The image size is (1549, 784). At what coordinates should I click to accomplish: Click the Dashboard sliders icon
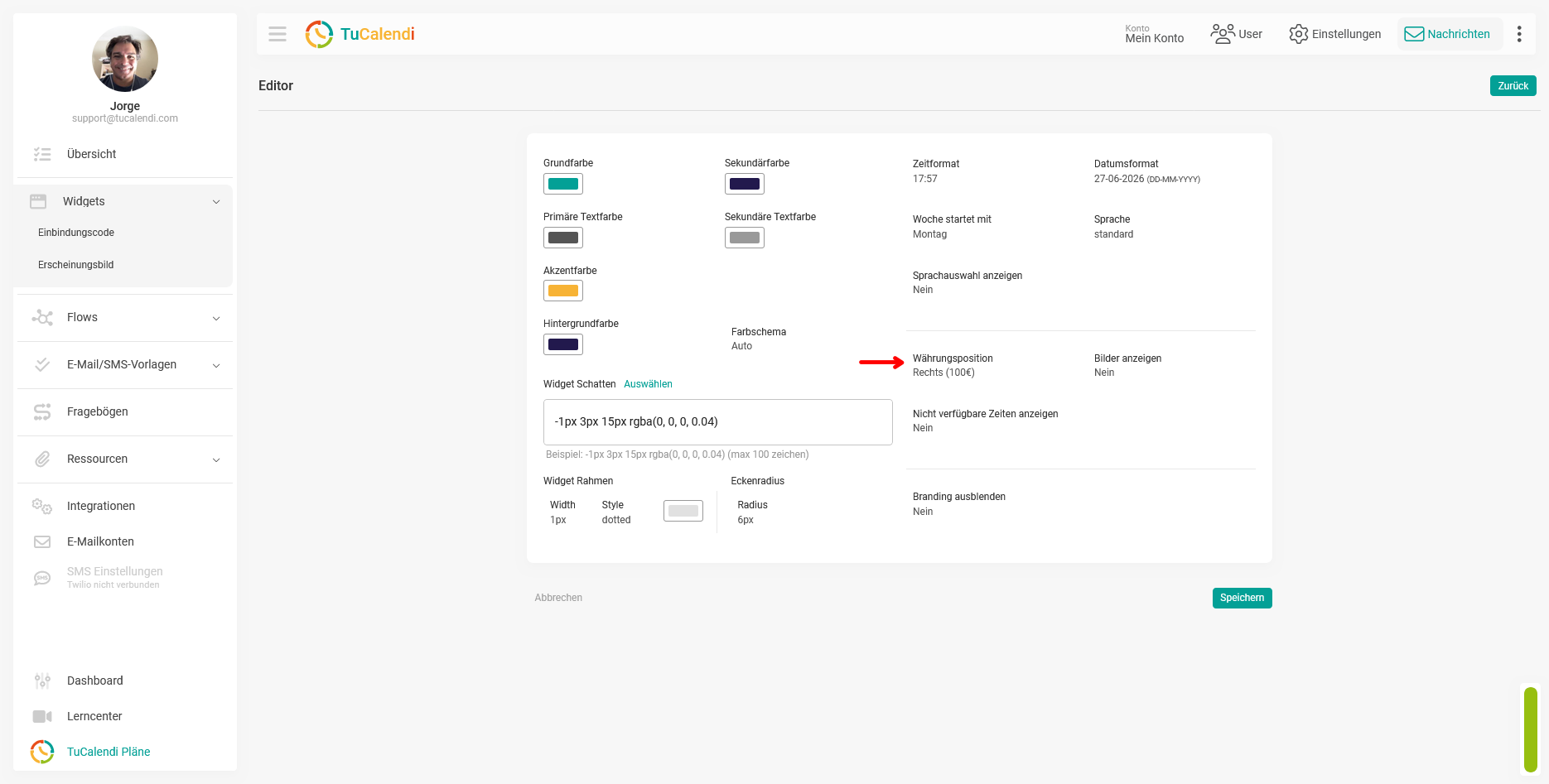coord(42,681)
